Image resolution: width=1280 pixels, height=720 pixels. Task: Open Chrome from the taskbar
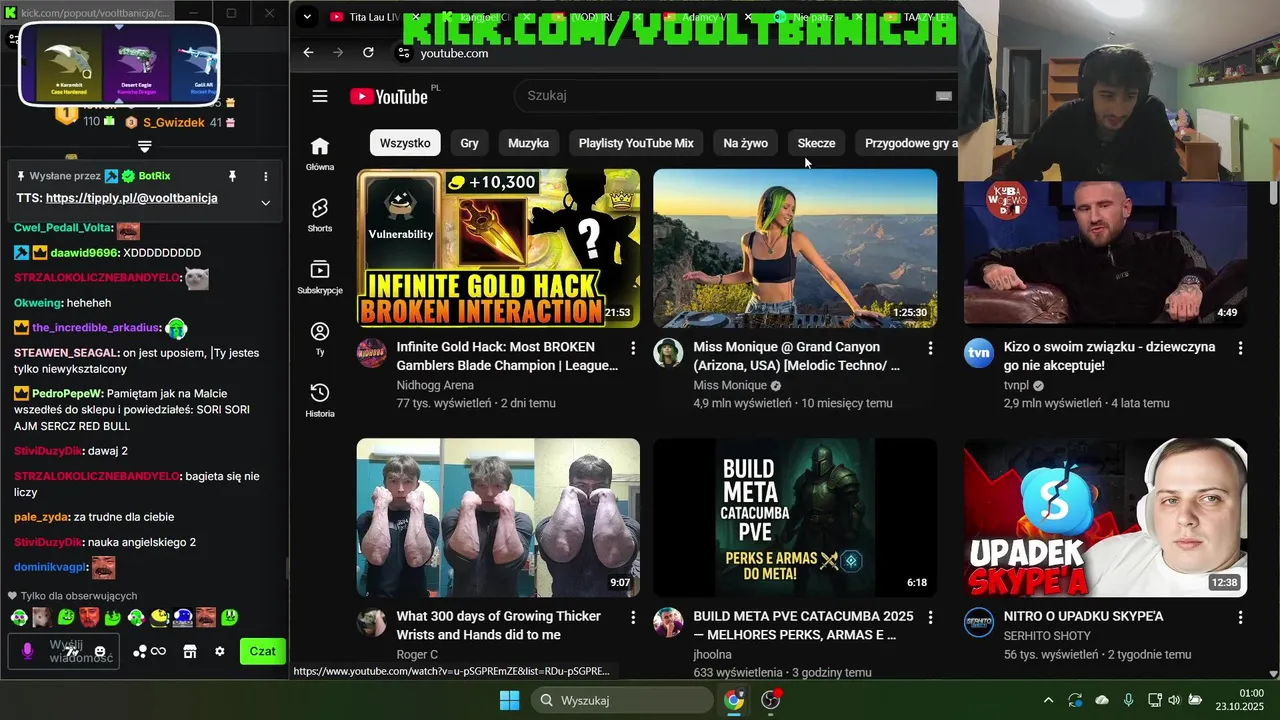[734, 700]
